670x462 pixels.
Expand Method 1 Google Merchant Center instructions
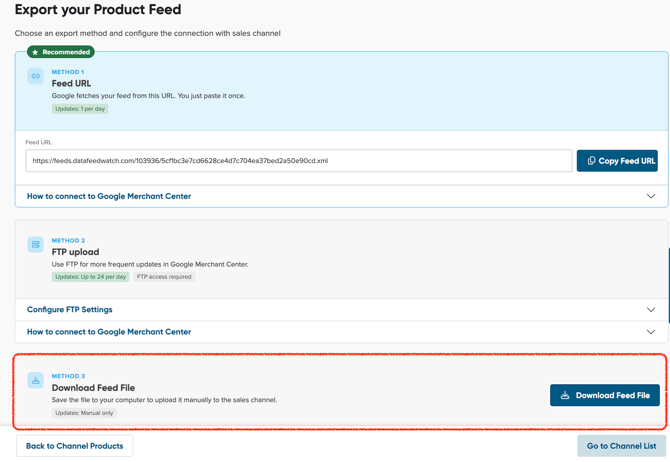pyautogui.click(x=341, y=196)
